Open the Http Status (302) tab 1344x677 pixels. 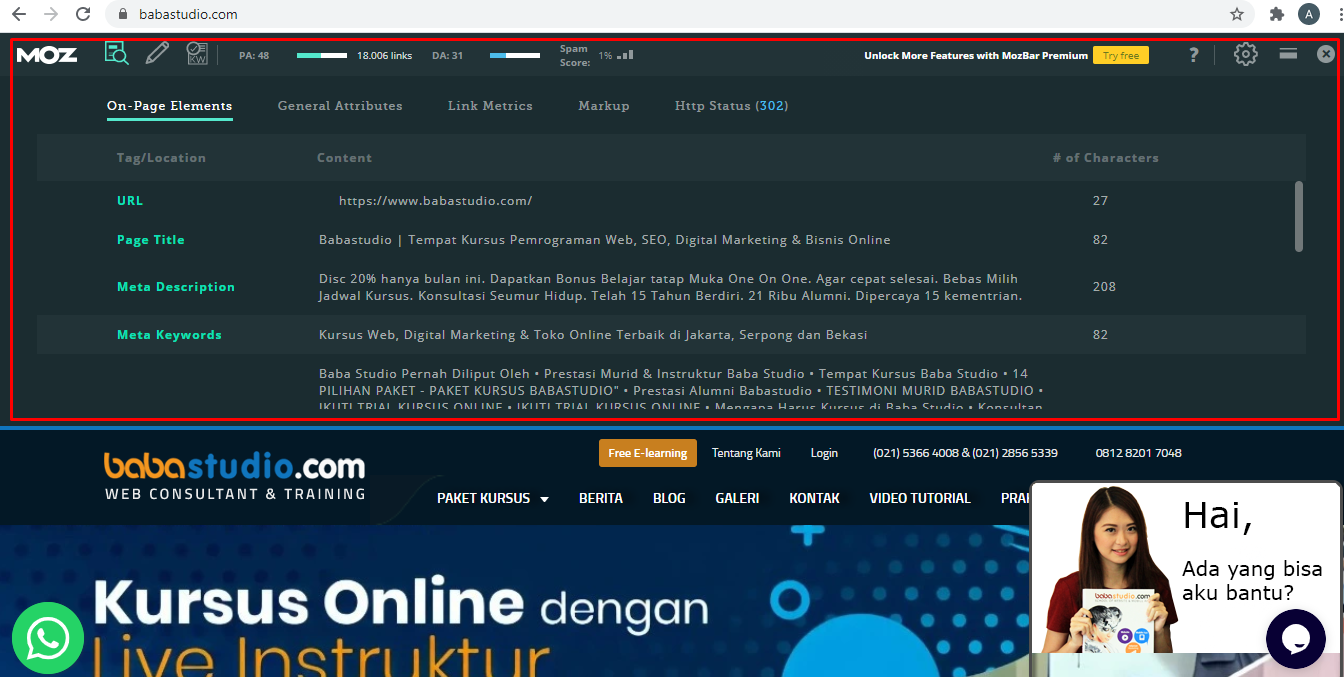click(731, 106)
